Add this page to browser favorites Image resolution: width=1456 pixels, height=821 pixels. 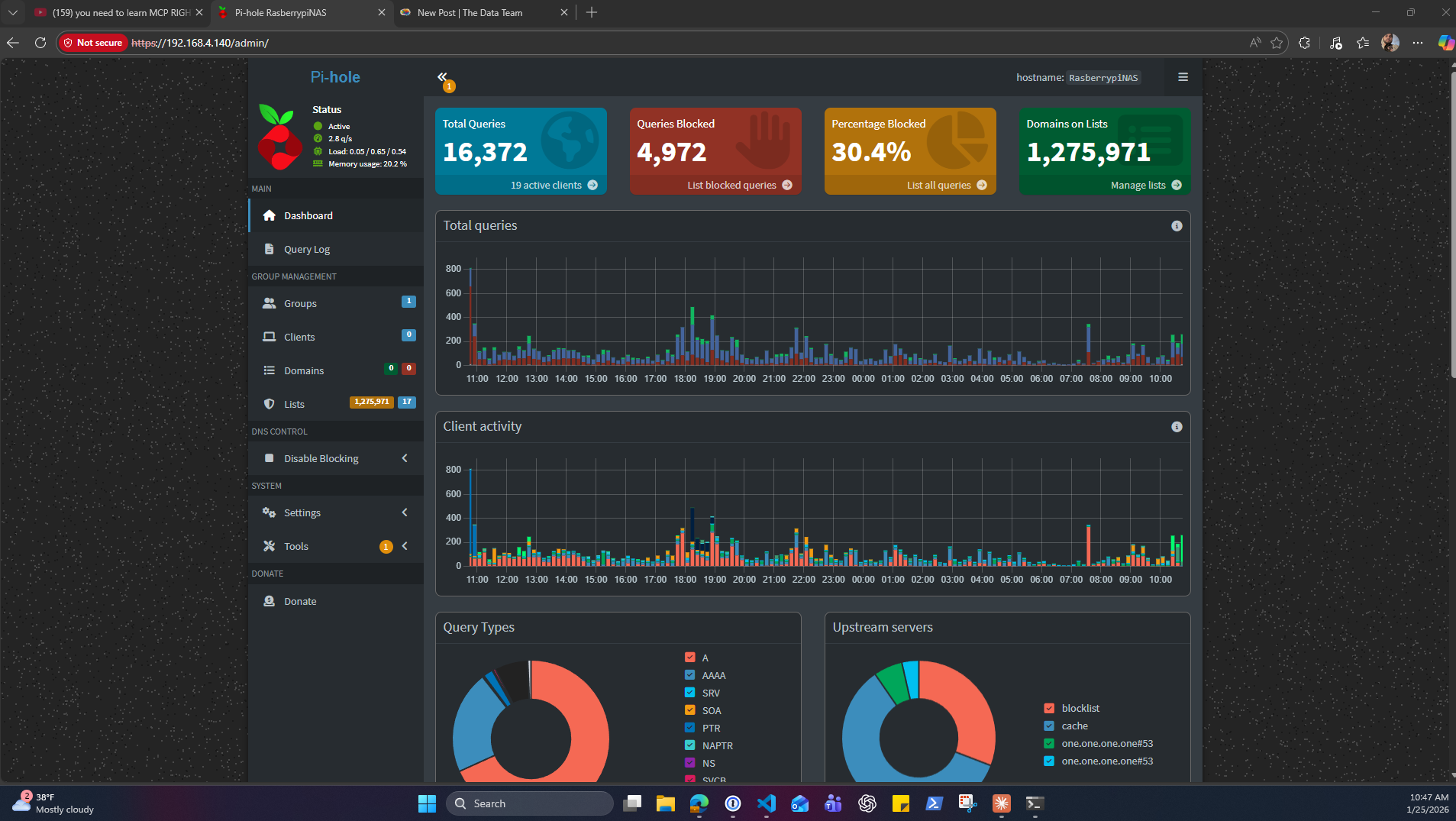1277,43
